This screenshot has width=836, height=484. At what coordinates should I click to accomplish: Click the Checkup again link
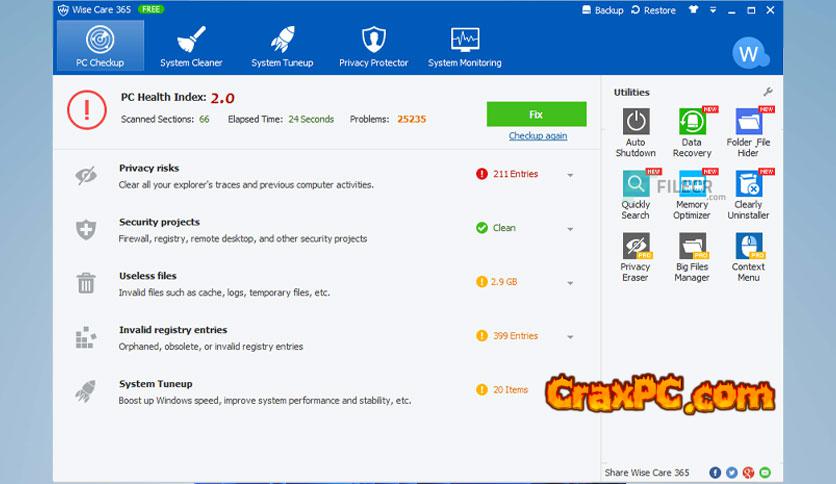tap(537, 136)
